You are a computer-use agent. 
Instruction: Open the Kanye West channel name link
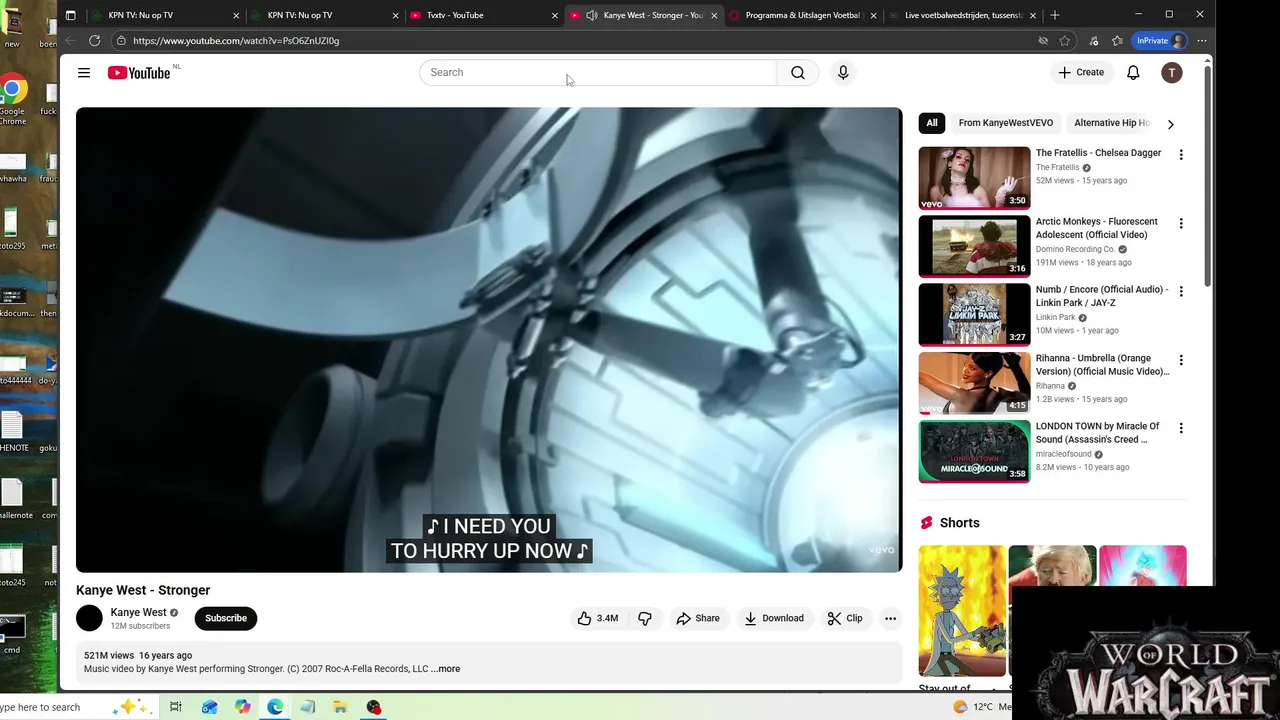(138, 612)
